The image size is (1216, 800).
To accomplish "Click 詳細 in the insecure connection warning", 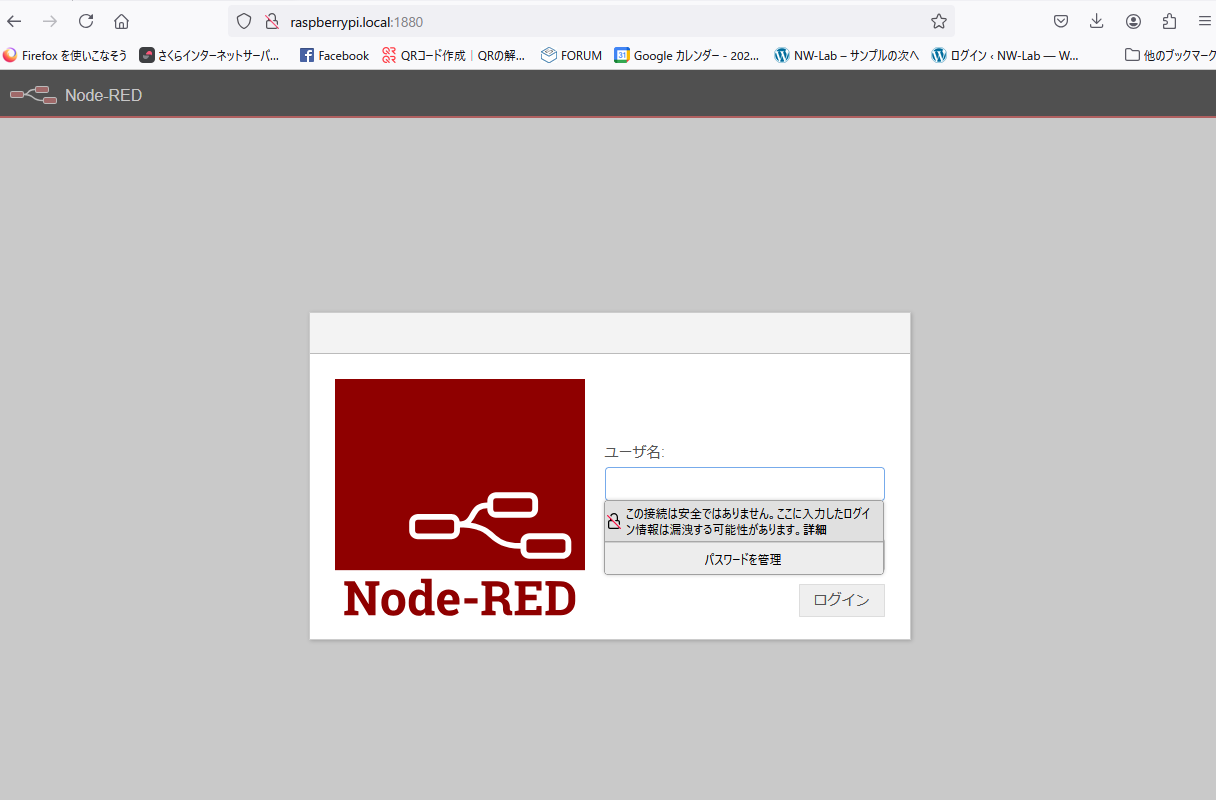I will click(815, 529).
